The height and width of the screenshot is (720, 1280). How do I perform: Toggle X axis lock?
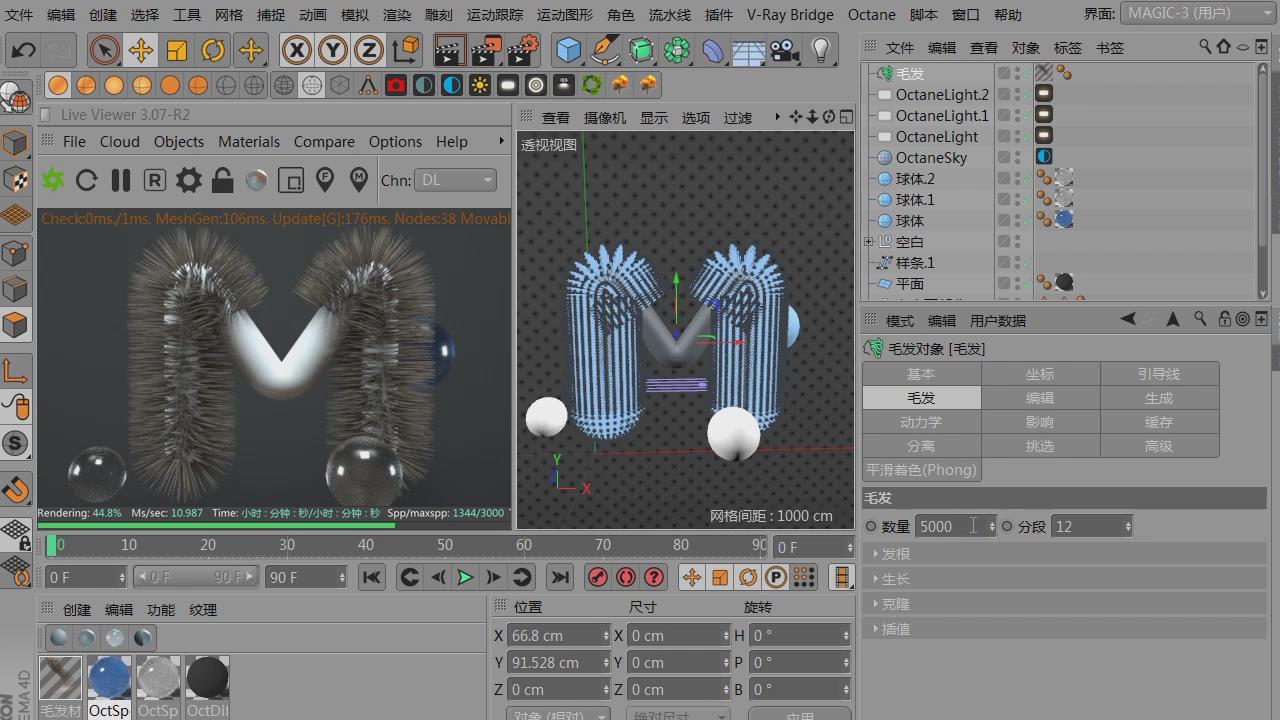(x=296, y=50)
